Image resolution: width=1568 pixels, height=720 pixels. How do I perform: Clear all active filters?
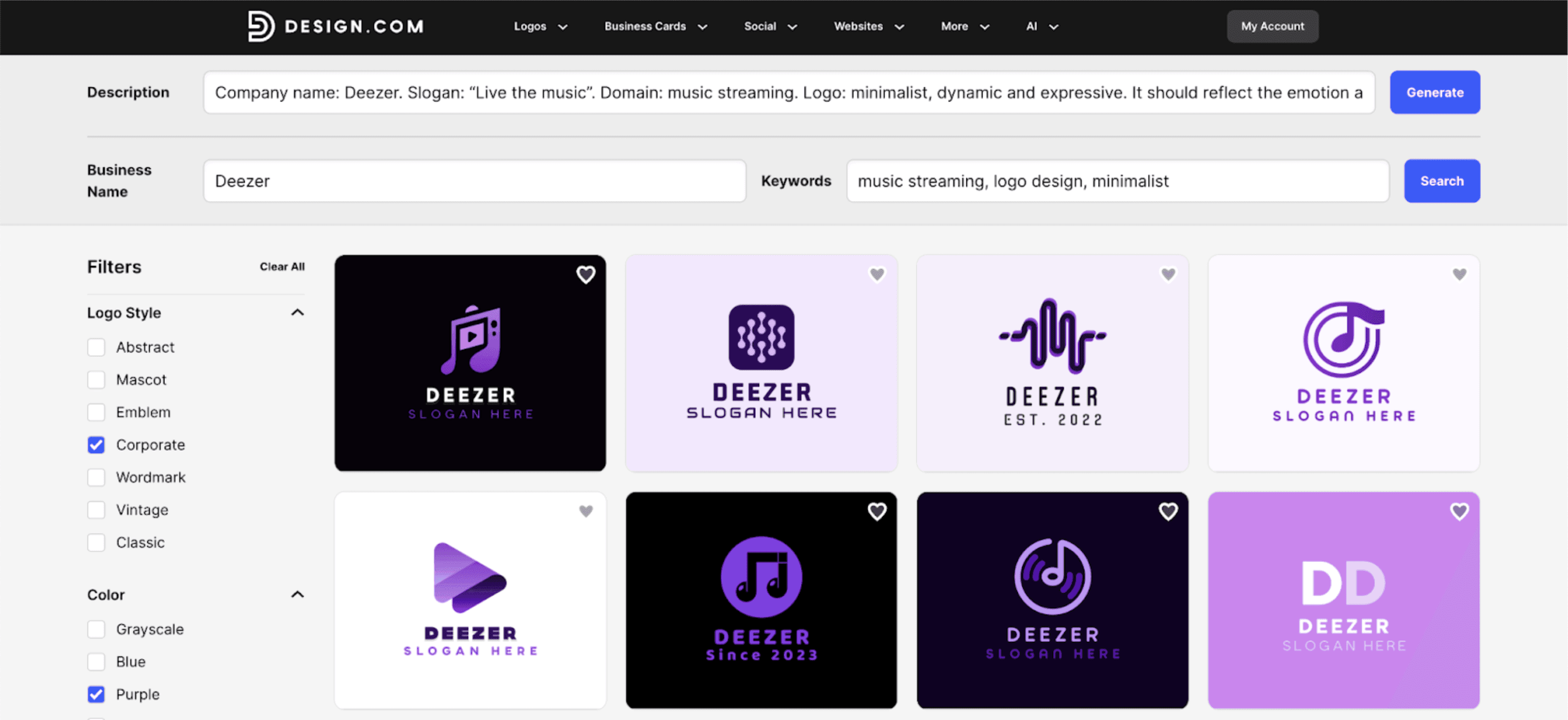point(282,266)
